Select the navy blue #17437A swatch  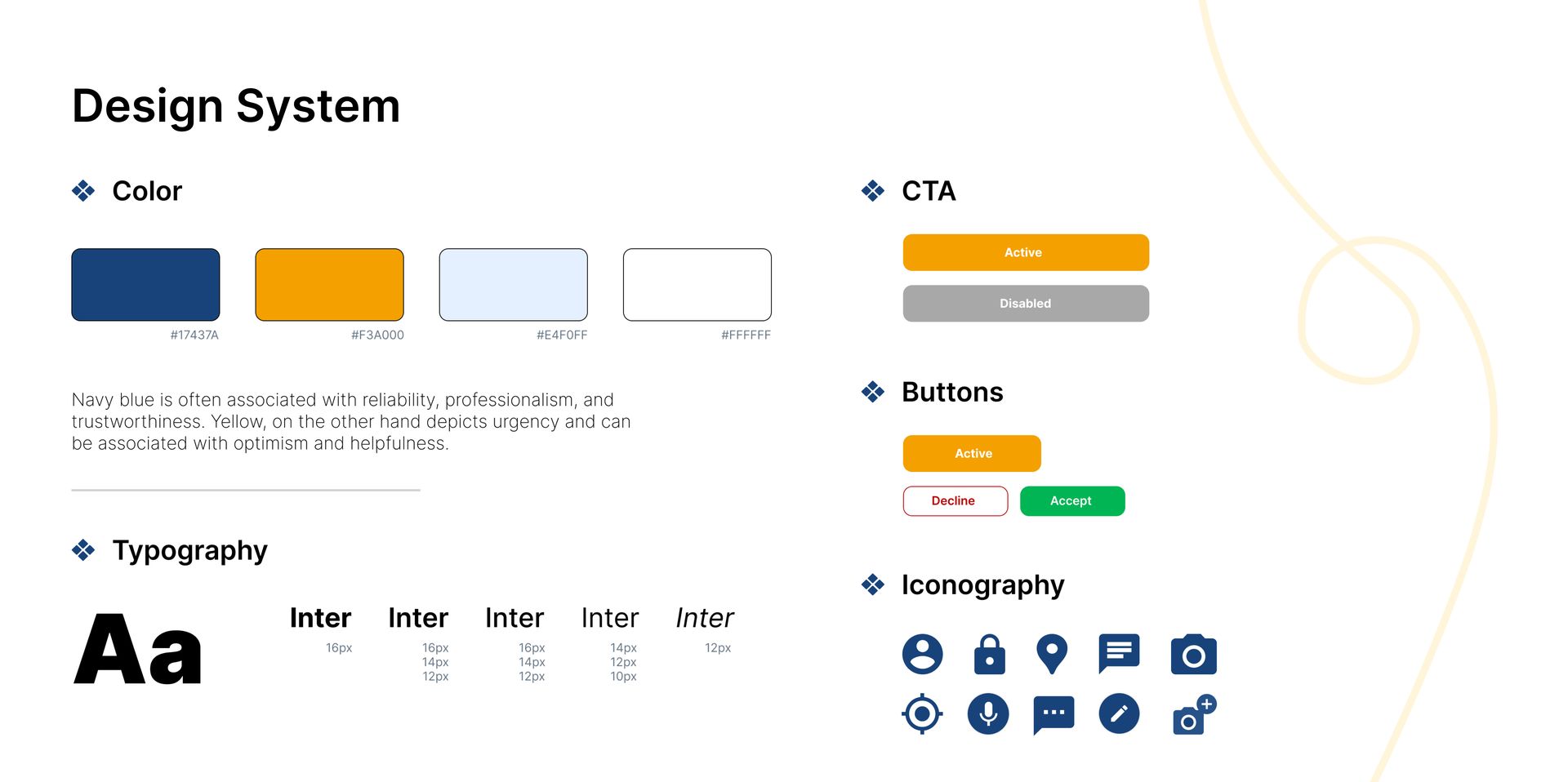tap(145, 285)
